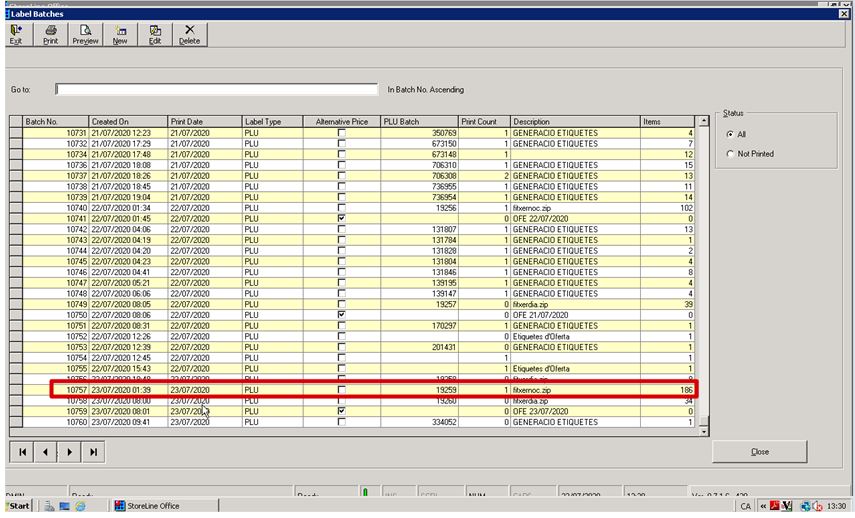Delete the batch using the Delete icon
This screenshot has height=518, width=855.
coord(189,34)
